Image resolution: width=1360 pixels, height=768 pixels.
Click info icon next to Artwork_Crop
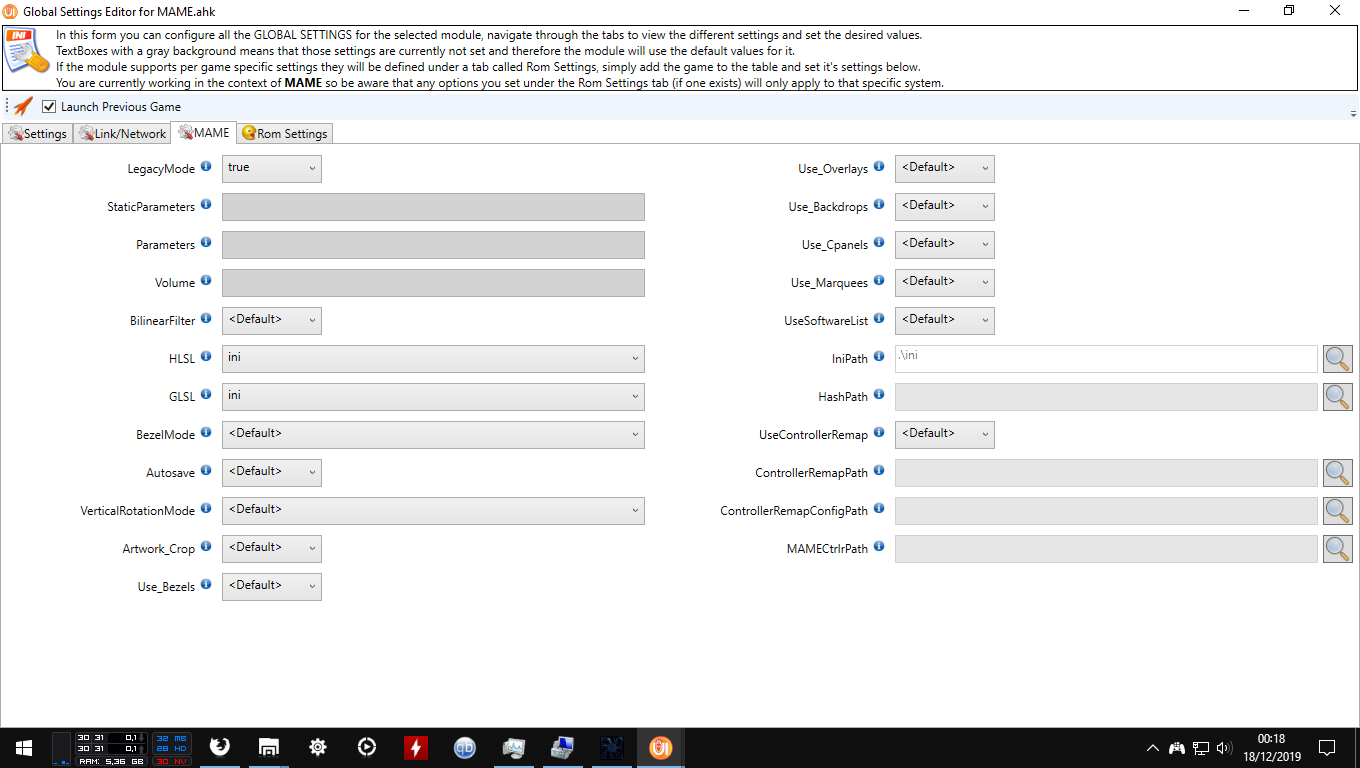[x=206, y=547]
